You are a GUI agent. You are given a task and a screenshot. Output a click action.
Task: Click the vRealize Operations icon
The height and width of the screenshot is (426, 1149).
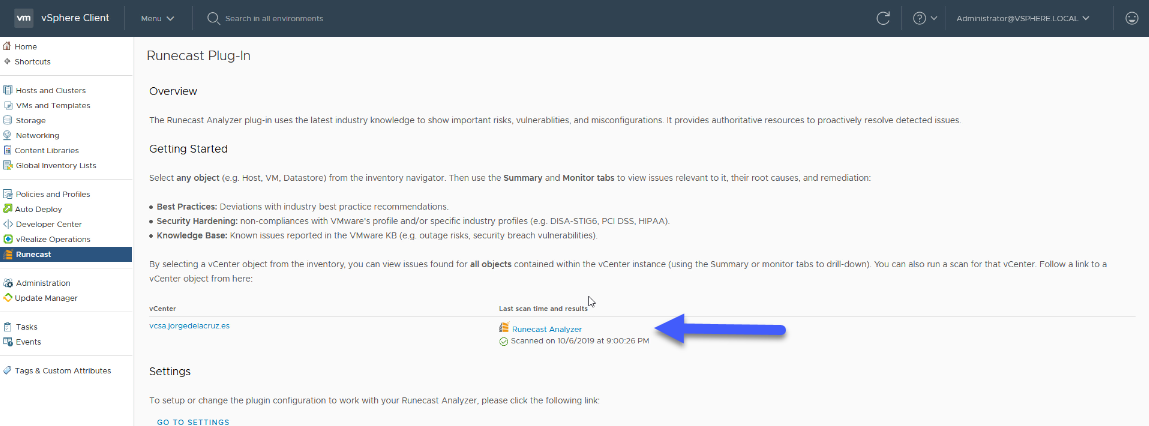(8, 239)
